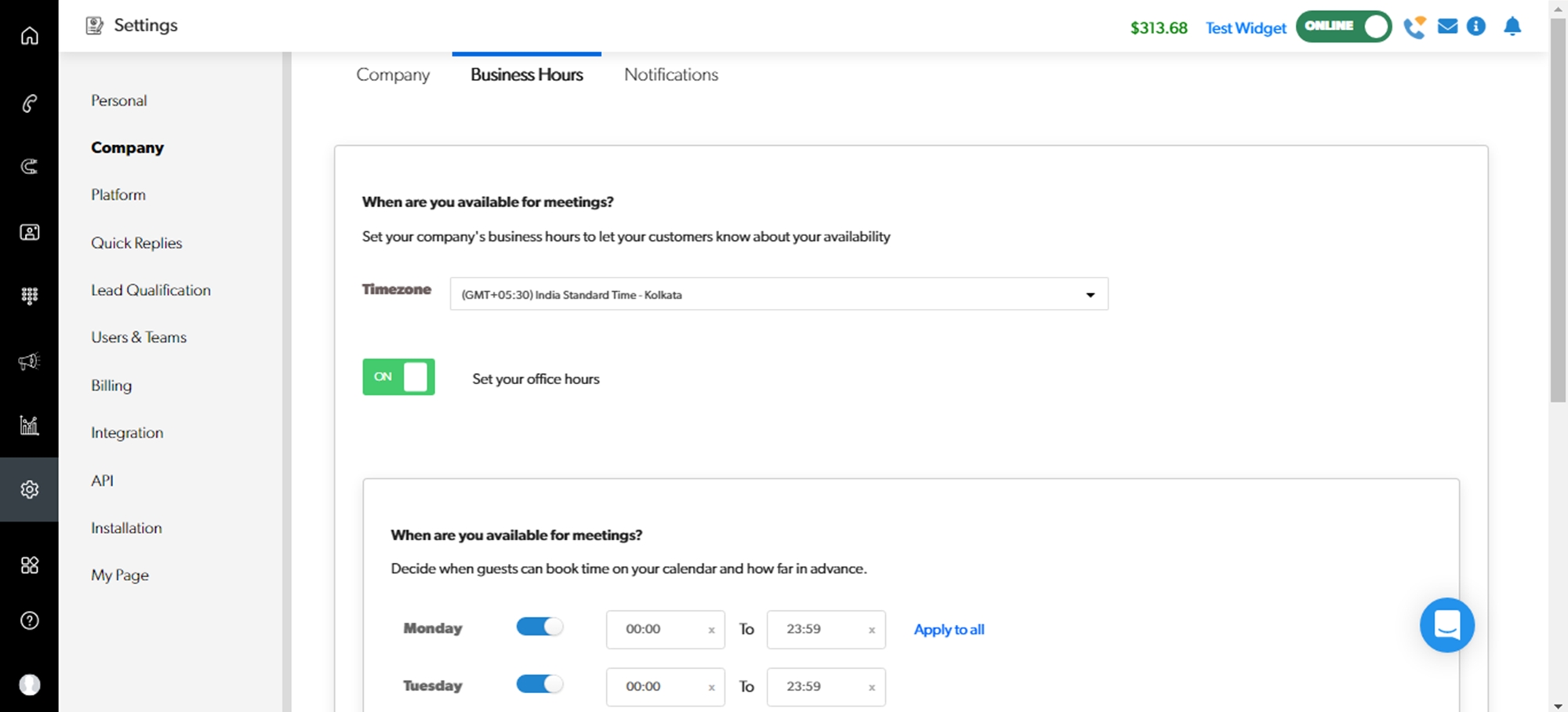Viewport: 1568px width, 712px height.
Task: Turn off the office hours ON switch
Action: (x=398, y=377)
